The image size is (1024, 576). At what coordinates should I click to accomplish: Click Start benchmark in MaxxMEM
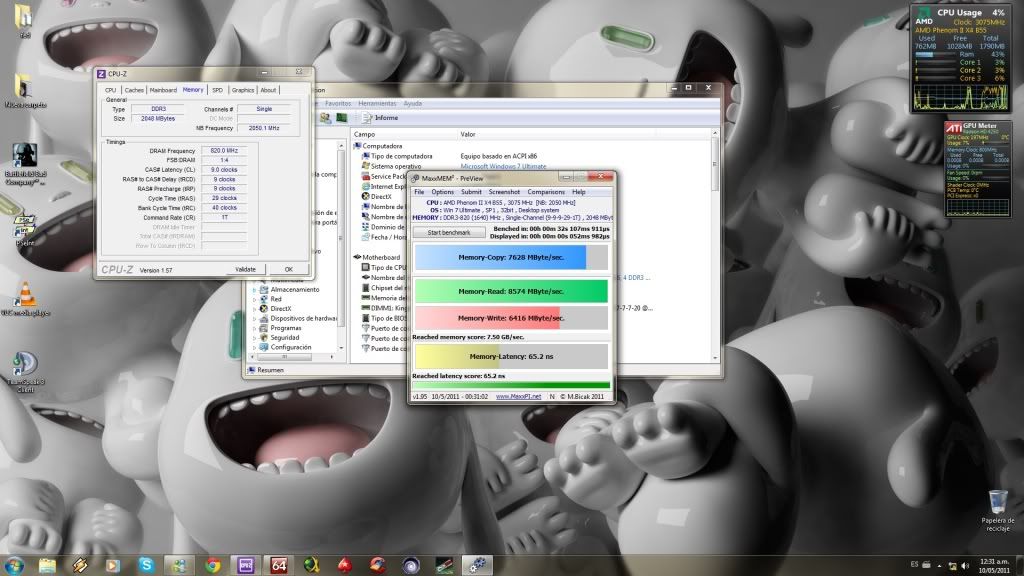coord(449,232)
